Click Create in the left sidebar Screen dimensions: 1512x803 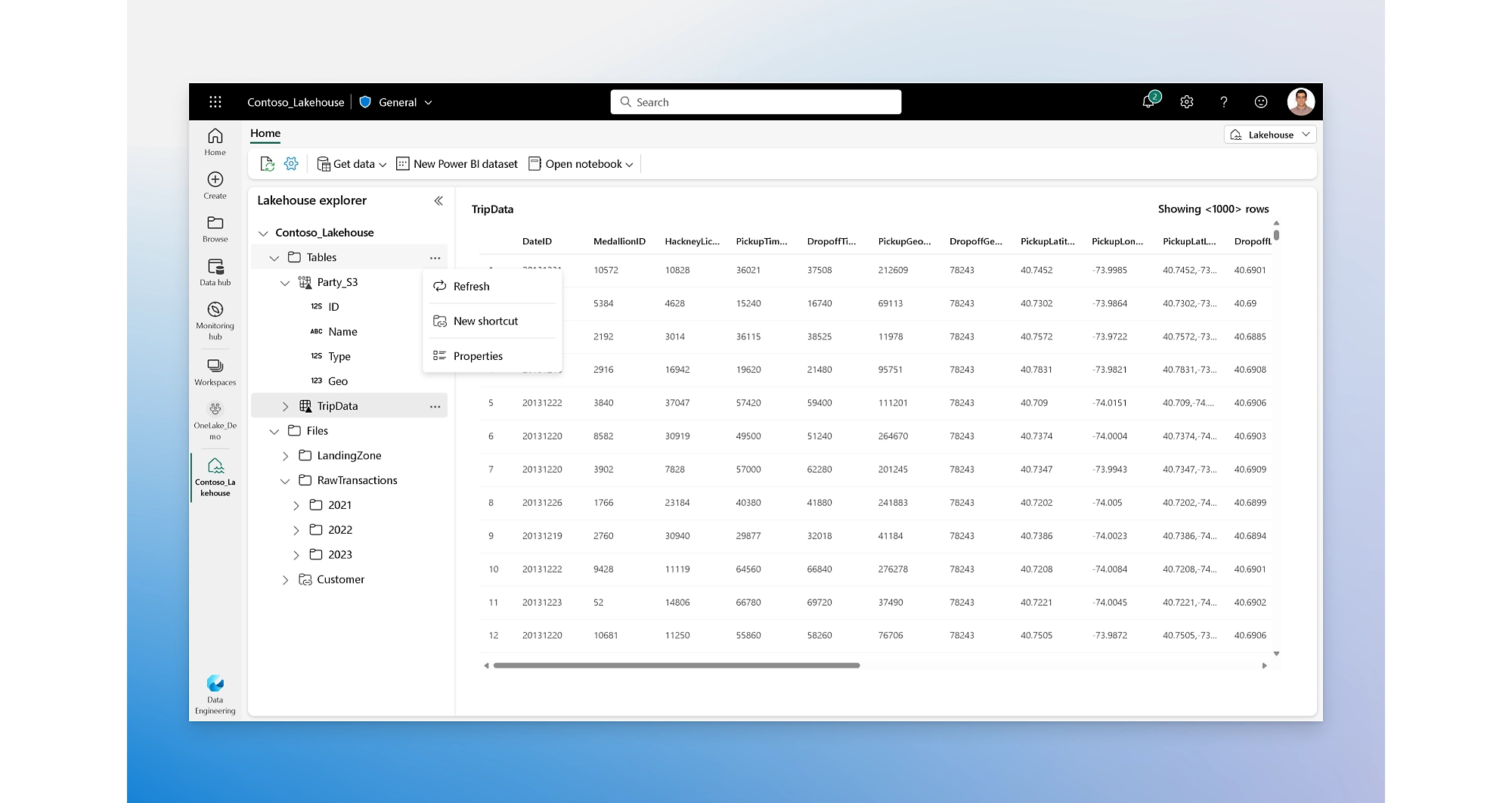pyautogui.click(x=215, y=185)
